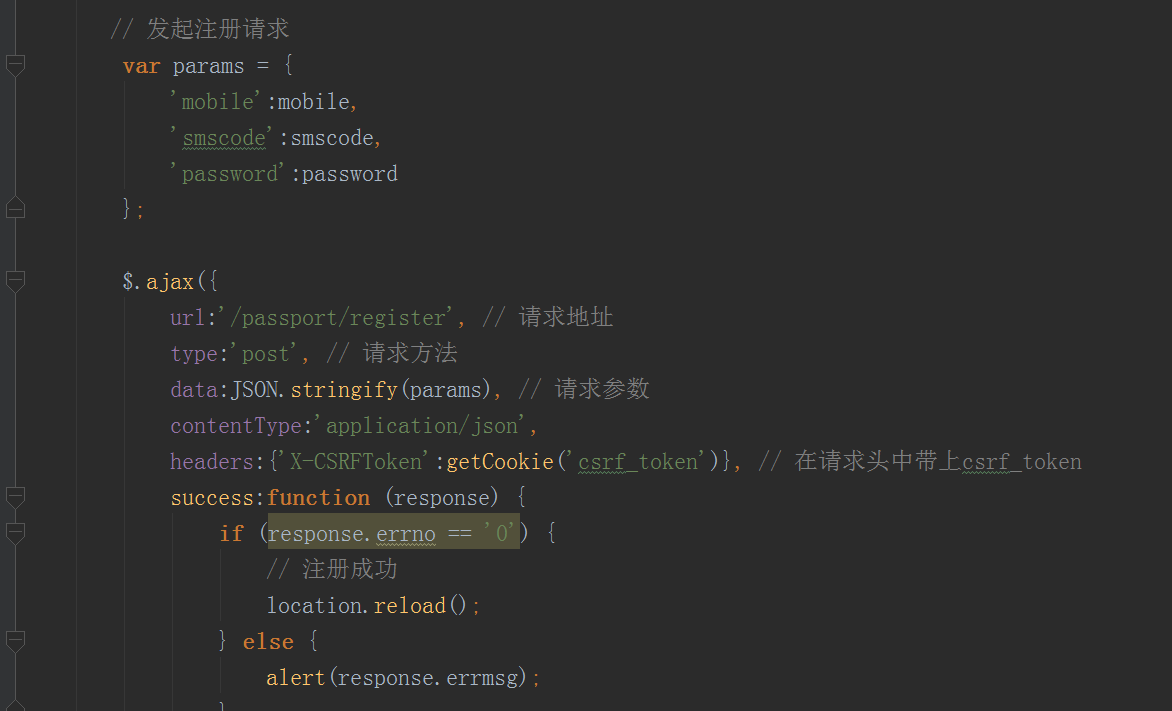Fold the $.ajax call block
The image size is (1172, 711).
tap(14, 282)
